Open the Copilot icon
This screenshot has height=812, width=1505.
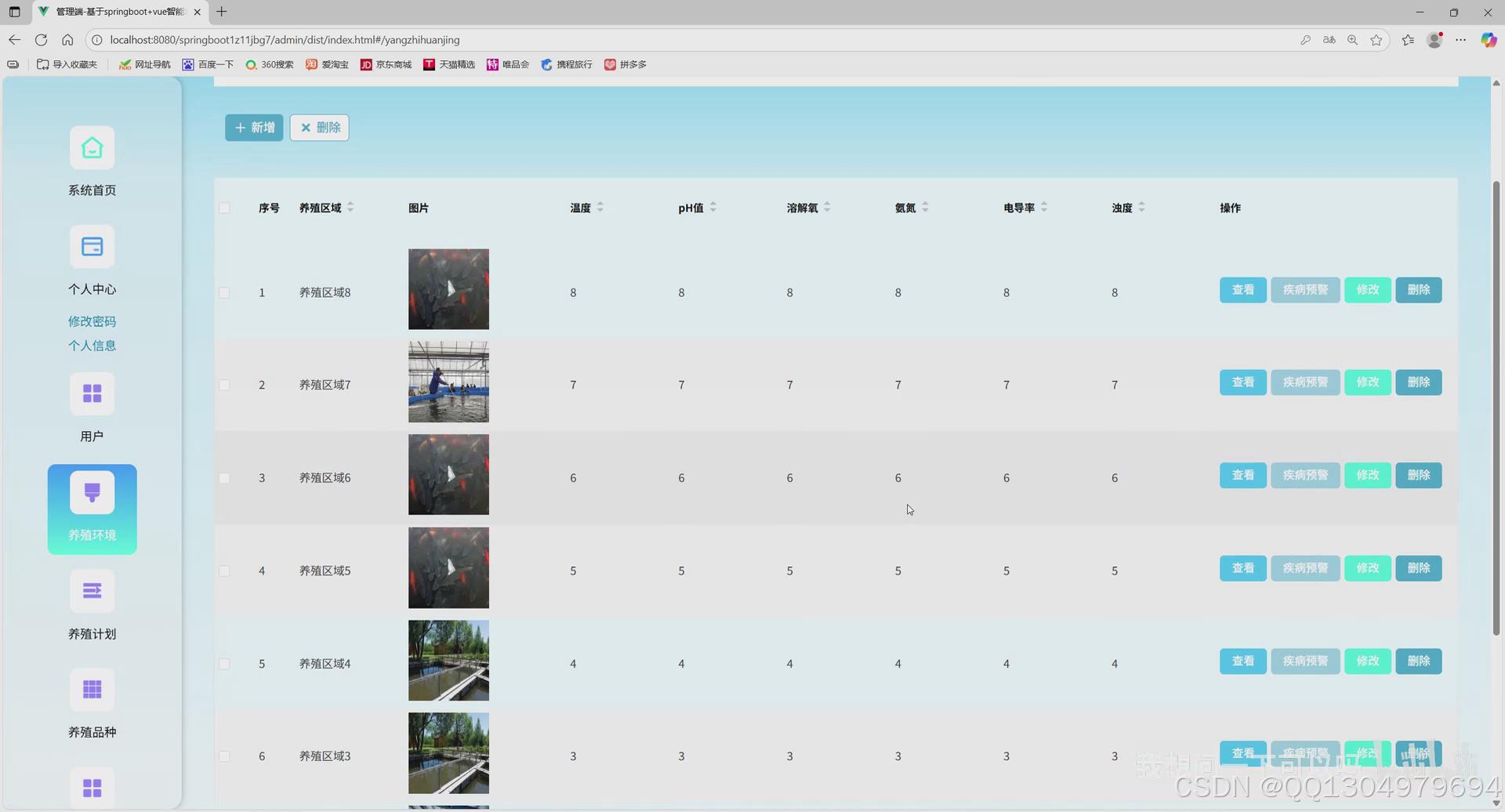pyautogui.click(x=1489, y=40)
